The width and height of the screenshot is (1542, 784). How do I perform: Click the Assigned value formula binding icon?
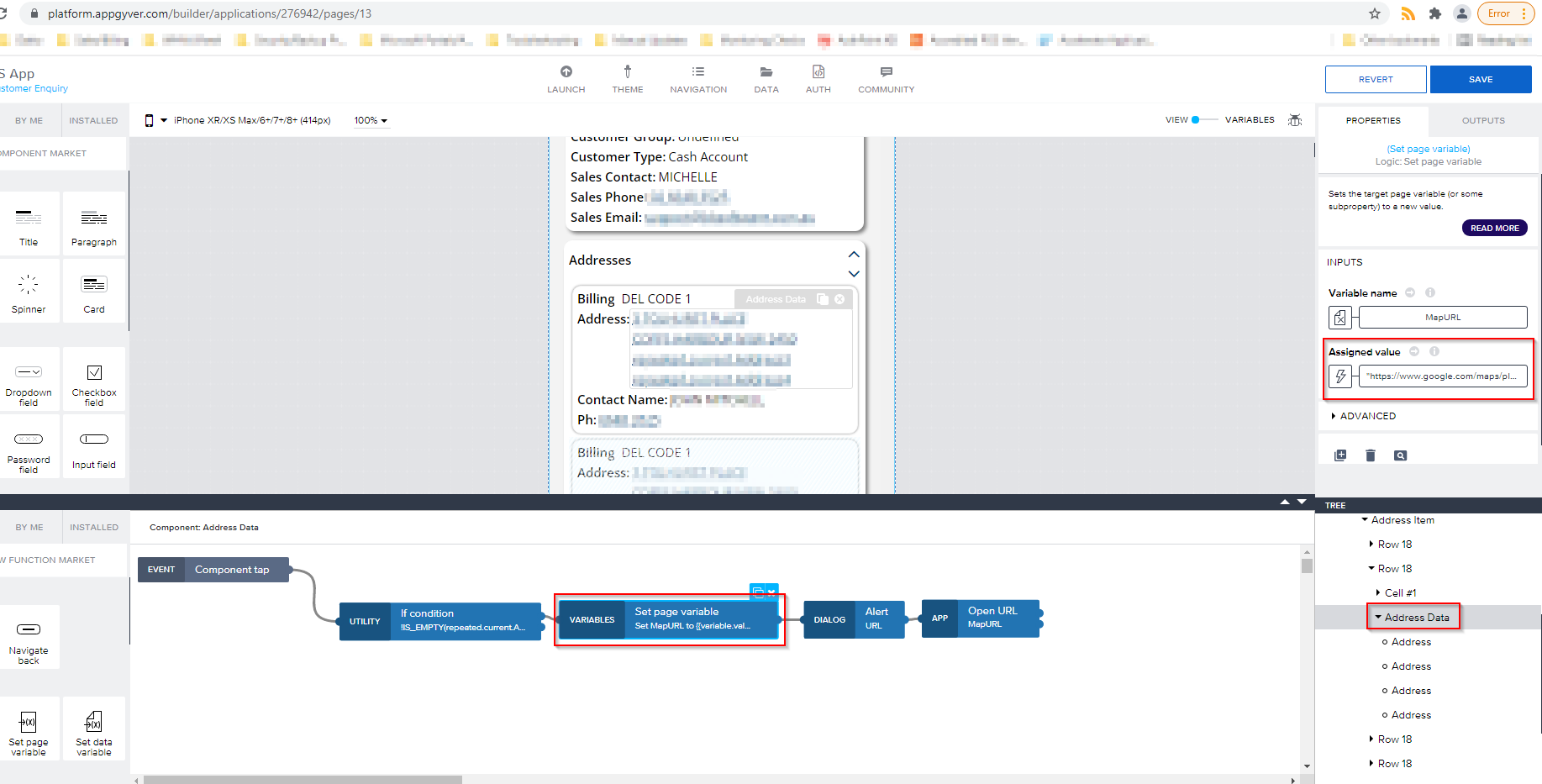pos(1340,376)
